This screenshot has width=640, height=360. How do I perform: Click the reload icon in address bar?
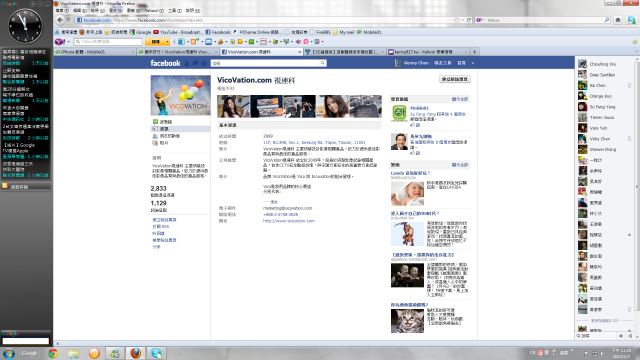click(x=469, y=20)
